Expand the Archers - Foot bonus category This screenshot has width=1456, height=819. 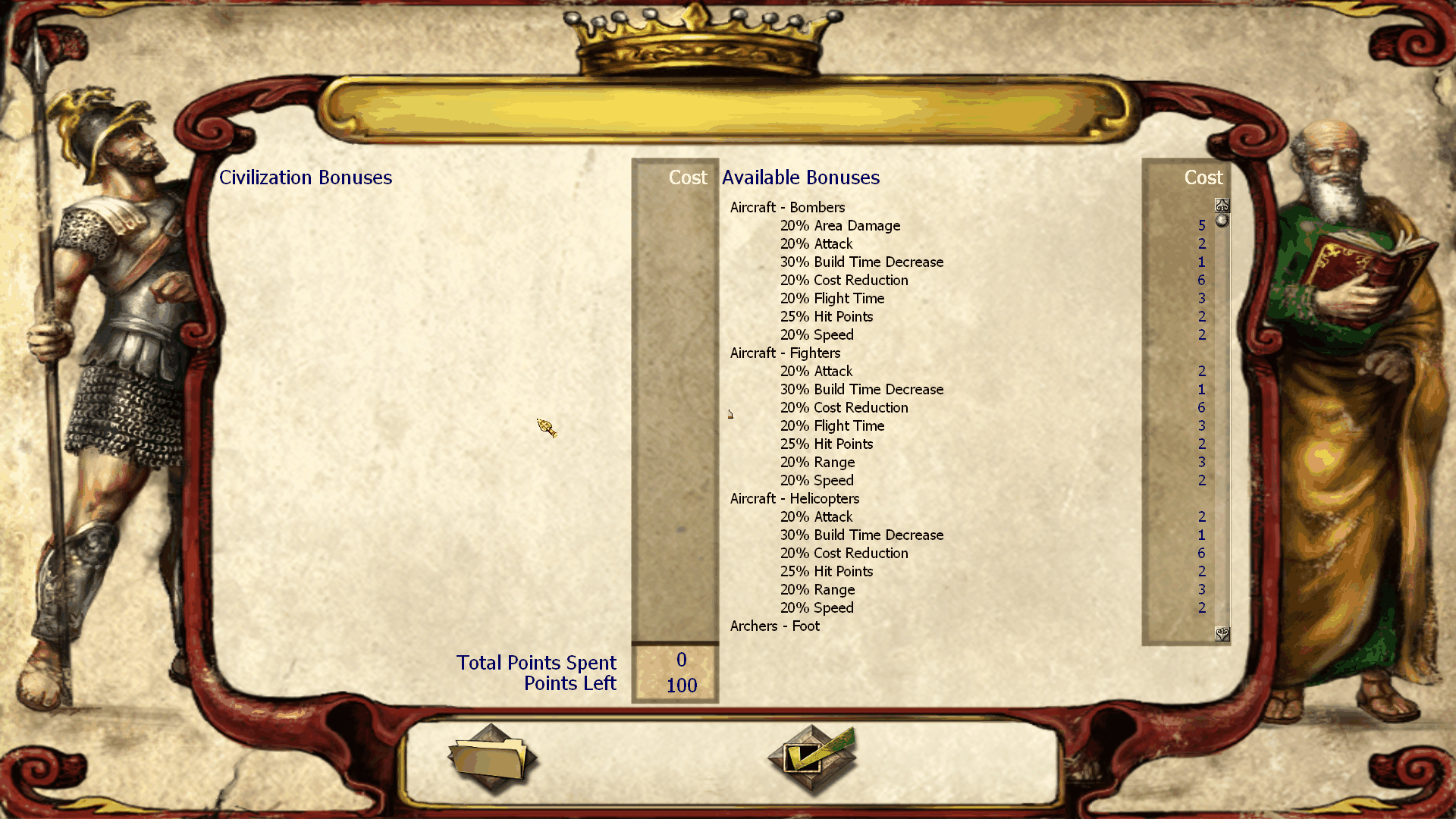pos(775,625)
